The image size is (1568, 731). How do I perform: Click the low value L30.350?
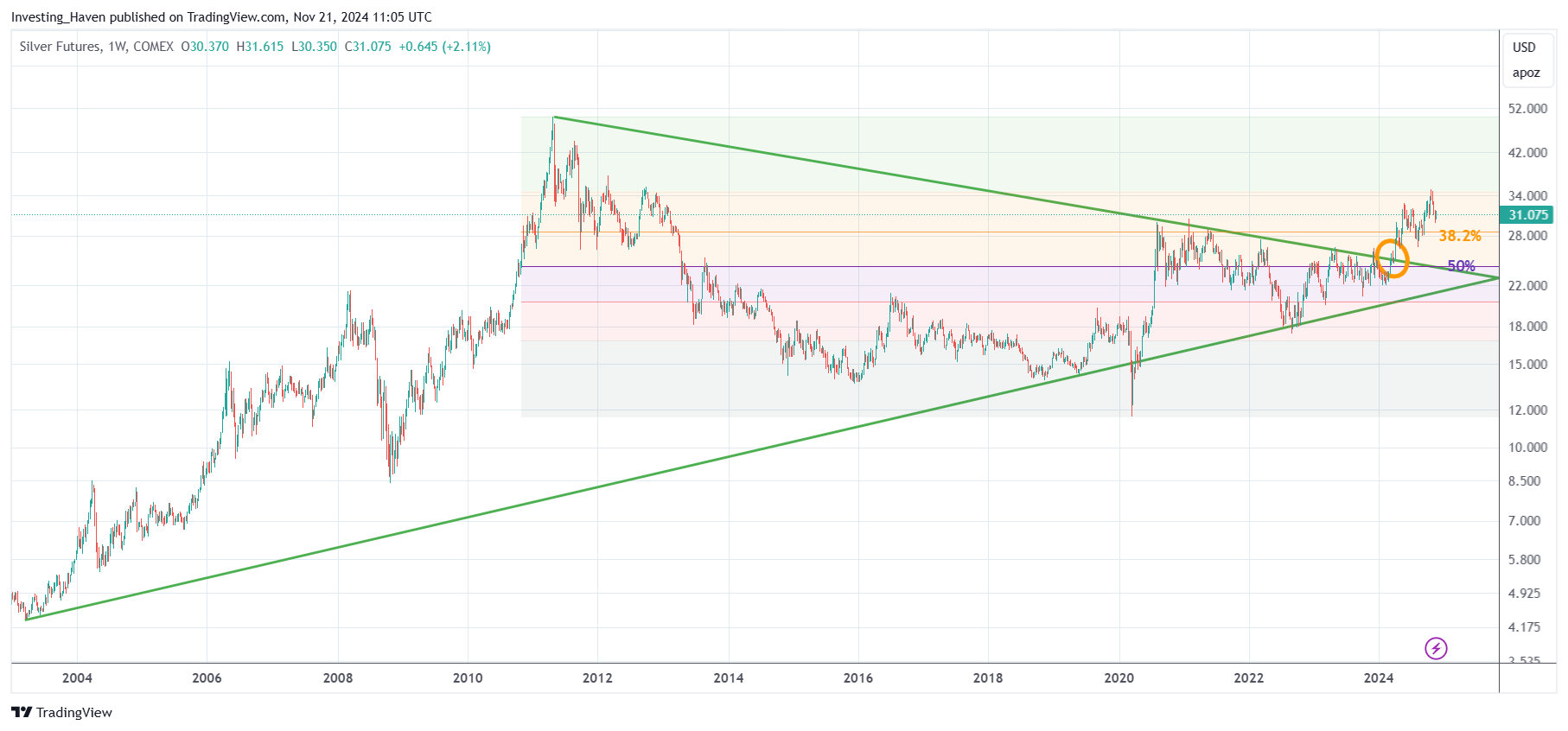[314, 47]
